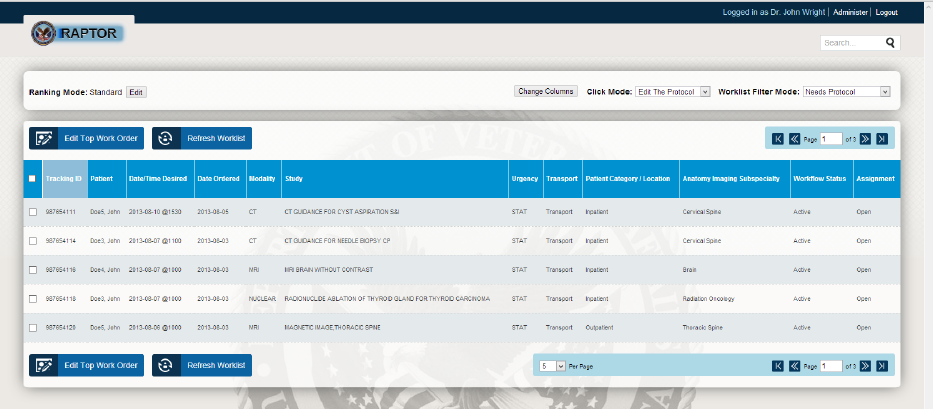Viewport: 933px width, 409px height.
Task: Open the Click Mode dropdown
Action: tap(672, 92)
